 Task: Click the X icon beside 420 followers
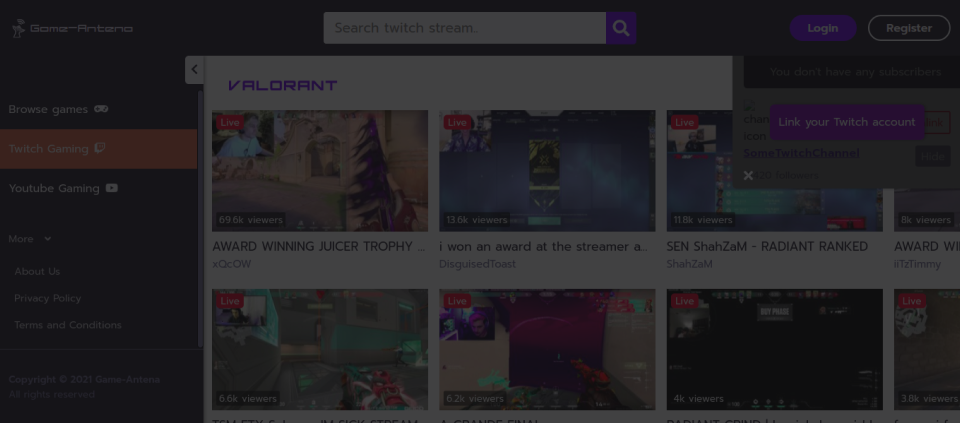748,176
